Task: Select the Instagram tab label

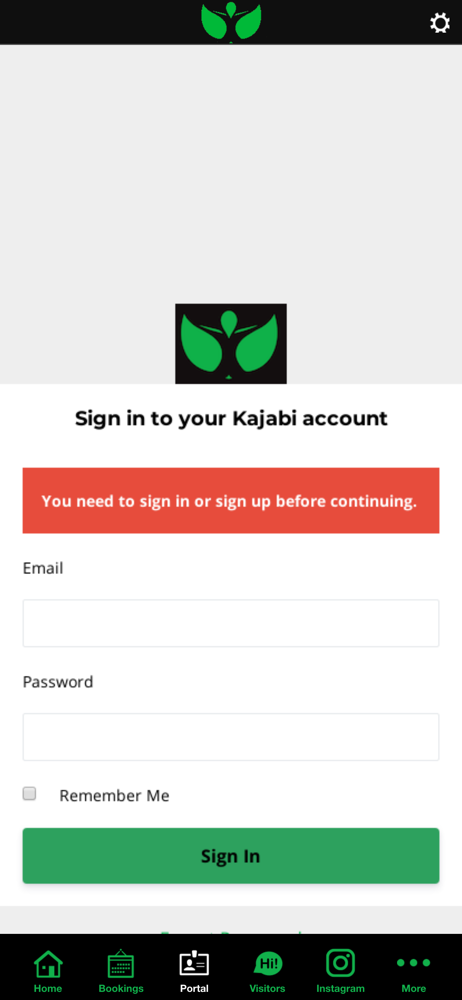Action: tap(340, 989)
